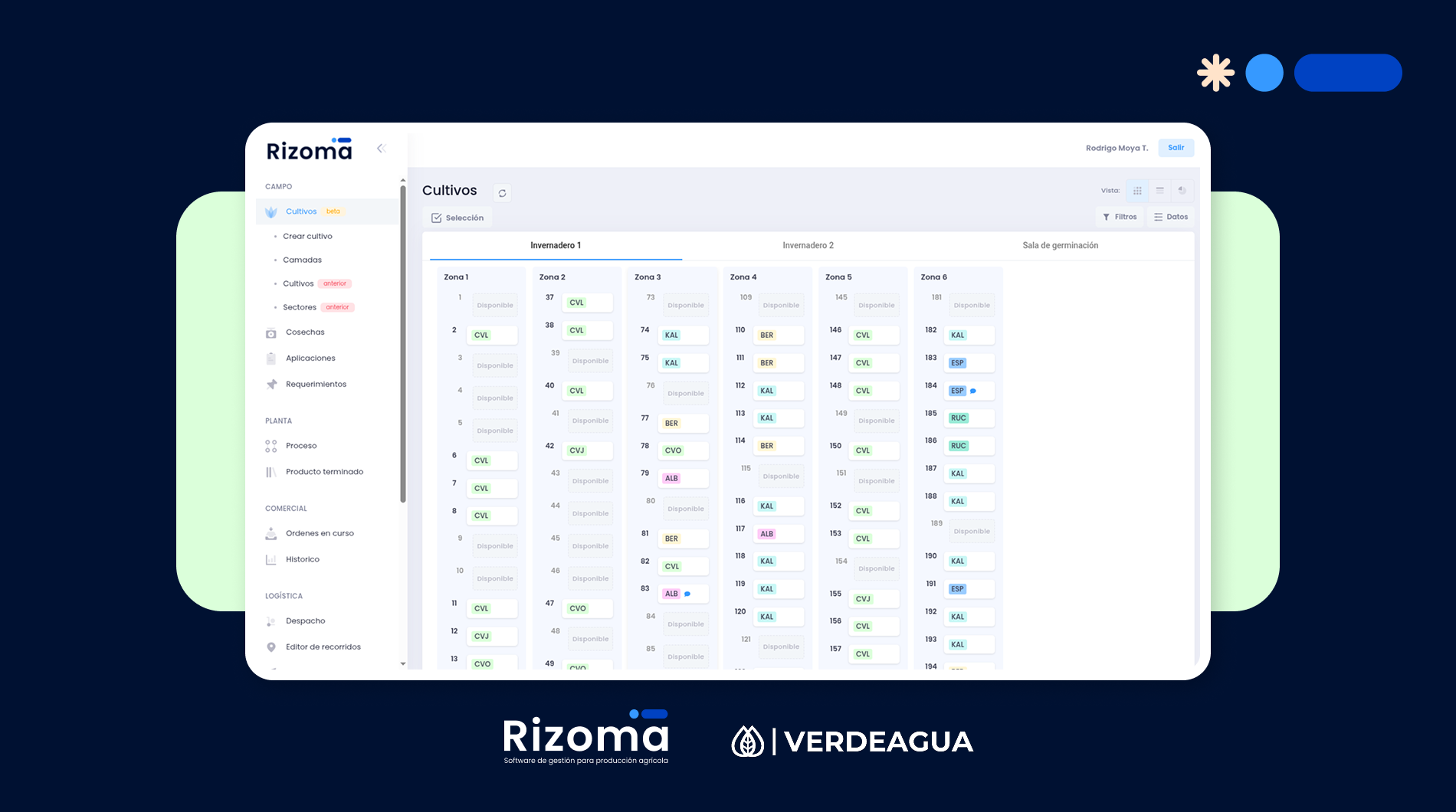Toggle the Selección checkbox button

[457, 218]
